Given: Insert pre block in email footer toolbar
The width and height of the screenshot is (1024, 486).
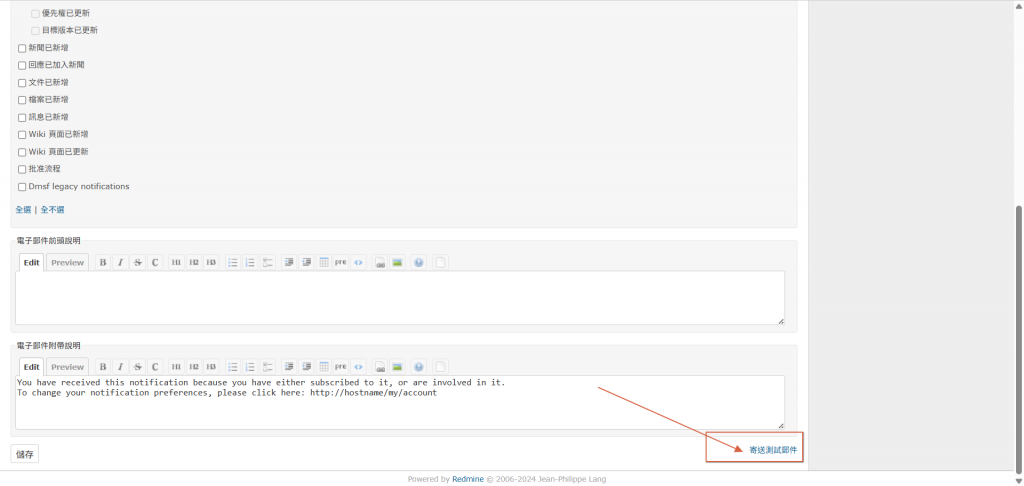Looking at the screenshot, I should click(341, 367).
